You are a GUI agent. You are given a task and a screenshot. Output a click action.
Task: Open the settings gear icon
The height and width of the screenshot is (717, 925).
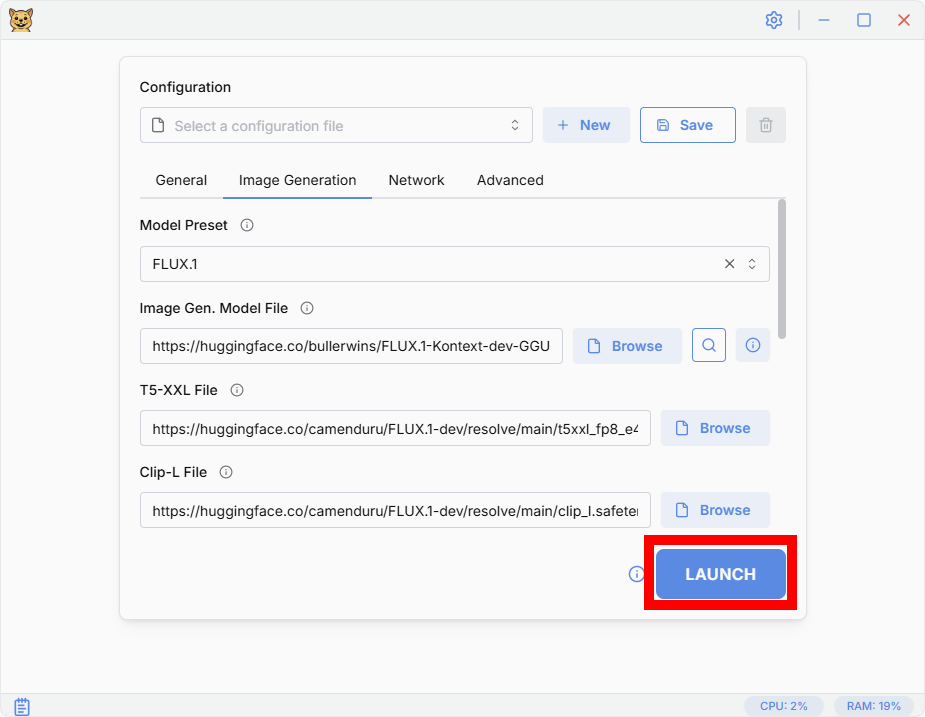[773, 20]
